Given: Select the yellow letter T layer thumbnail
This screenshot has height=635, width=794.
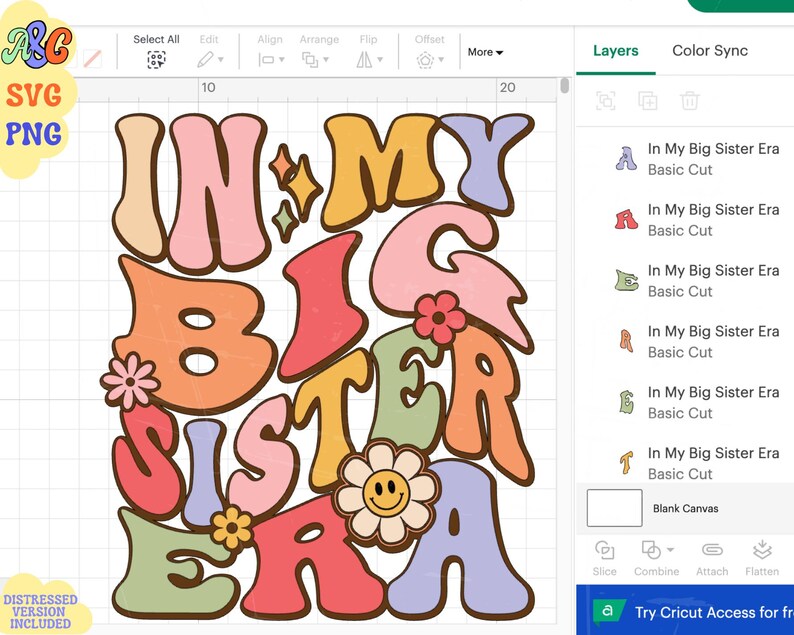Looking at the screenshot, I should pyautogui.click(x=626, y=462).
